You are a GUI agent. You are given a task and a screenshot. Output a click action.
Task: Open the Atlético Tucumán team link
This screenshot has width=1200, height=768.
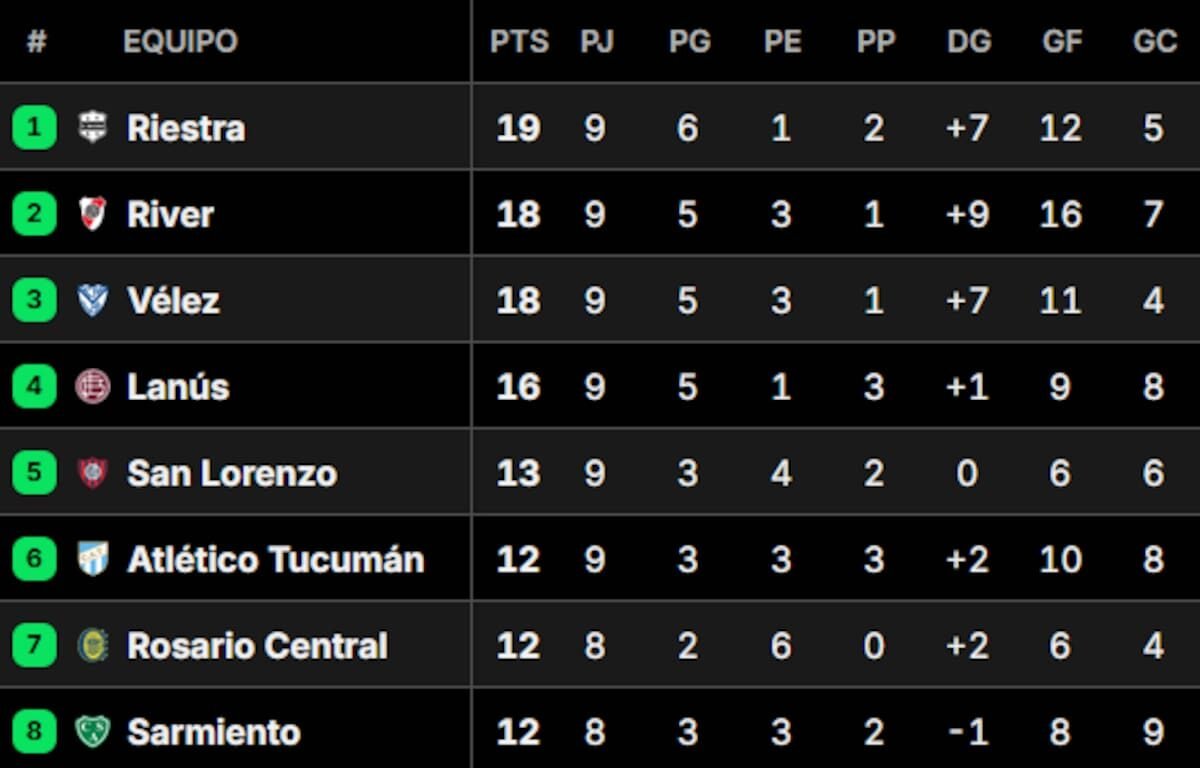(276, 560)
